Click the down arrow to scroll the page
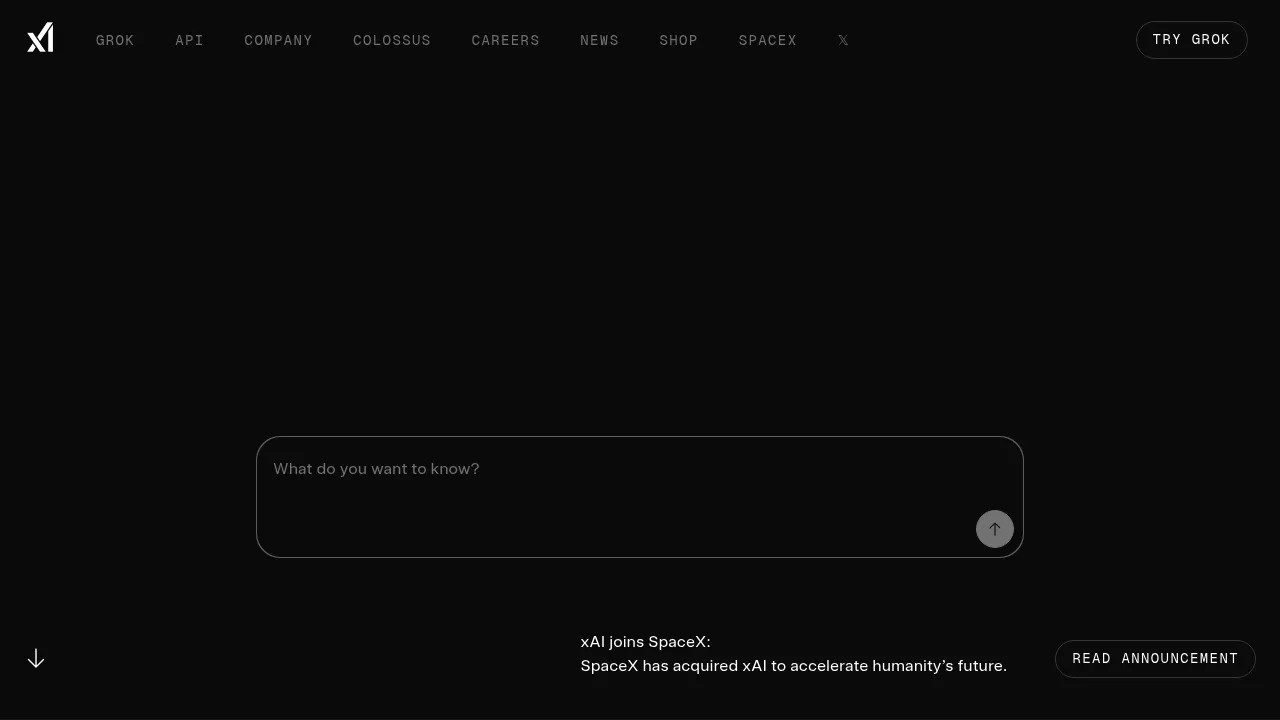 click(x=36, y=658)
